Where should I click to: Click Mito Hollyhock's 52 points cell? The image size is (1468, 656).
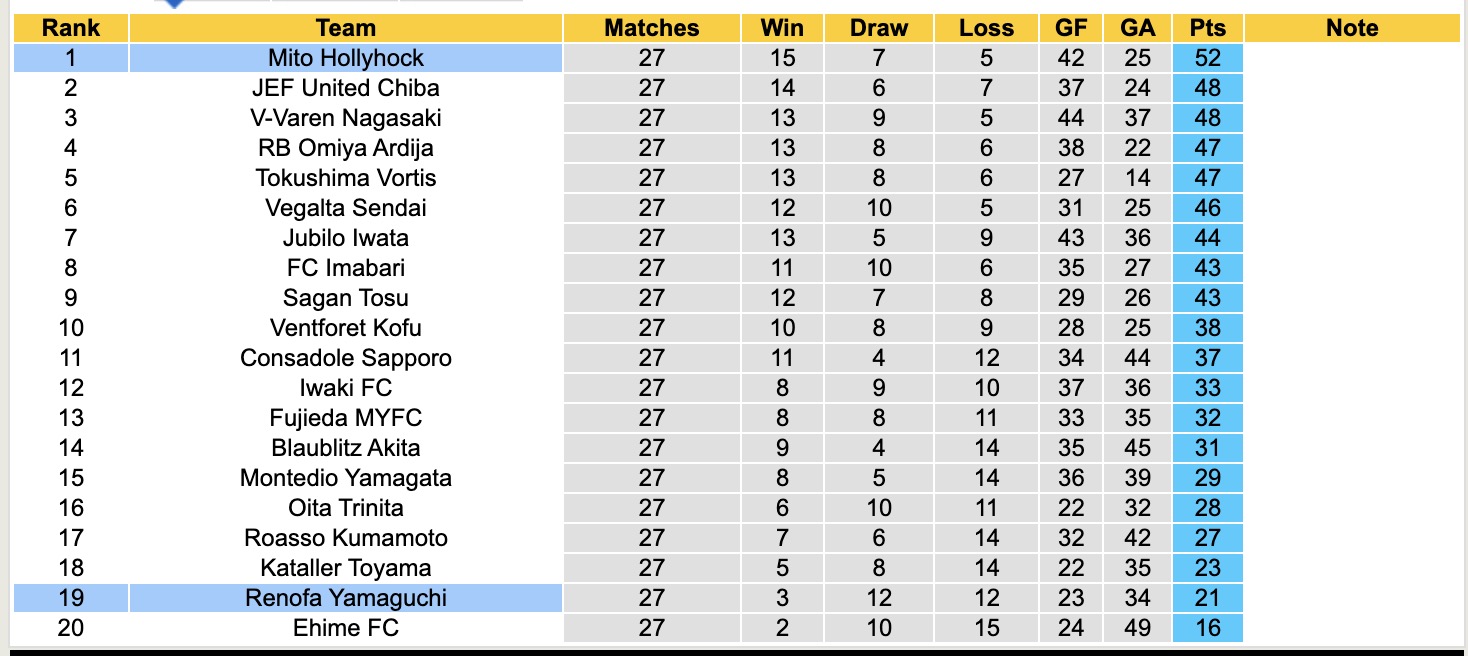[x=1208, y=58]
